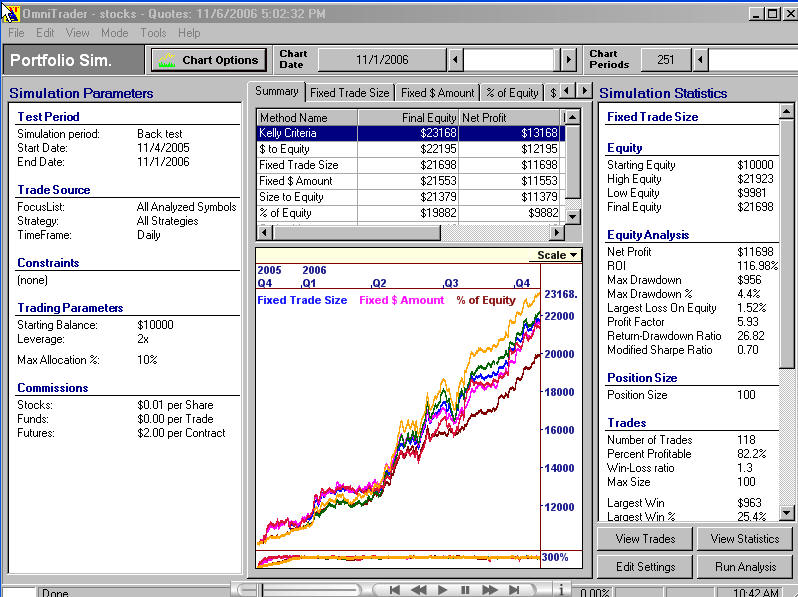Sort by the Net Profit column header
The width and height of the screenshot is (798, 597).
[x=509, y=118]
